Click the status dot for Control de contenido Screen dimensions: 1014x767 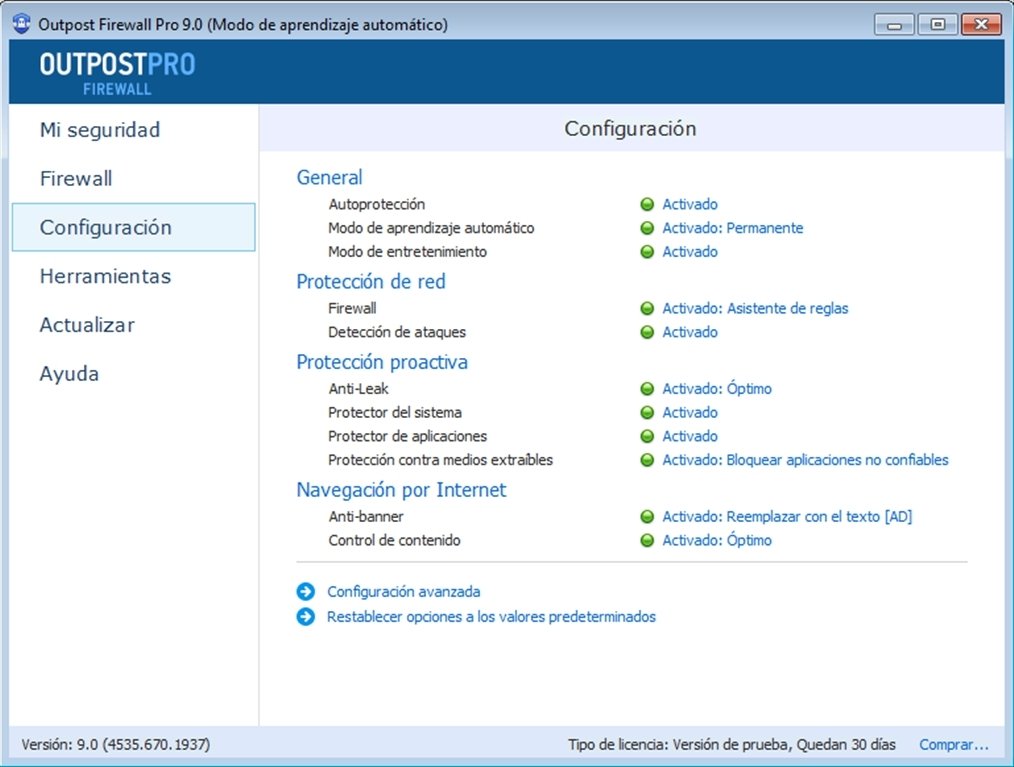(647, 541)
